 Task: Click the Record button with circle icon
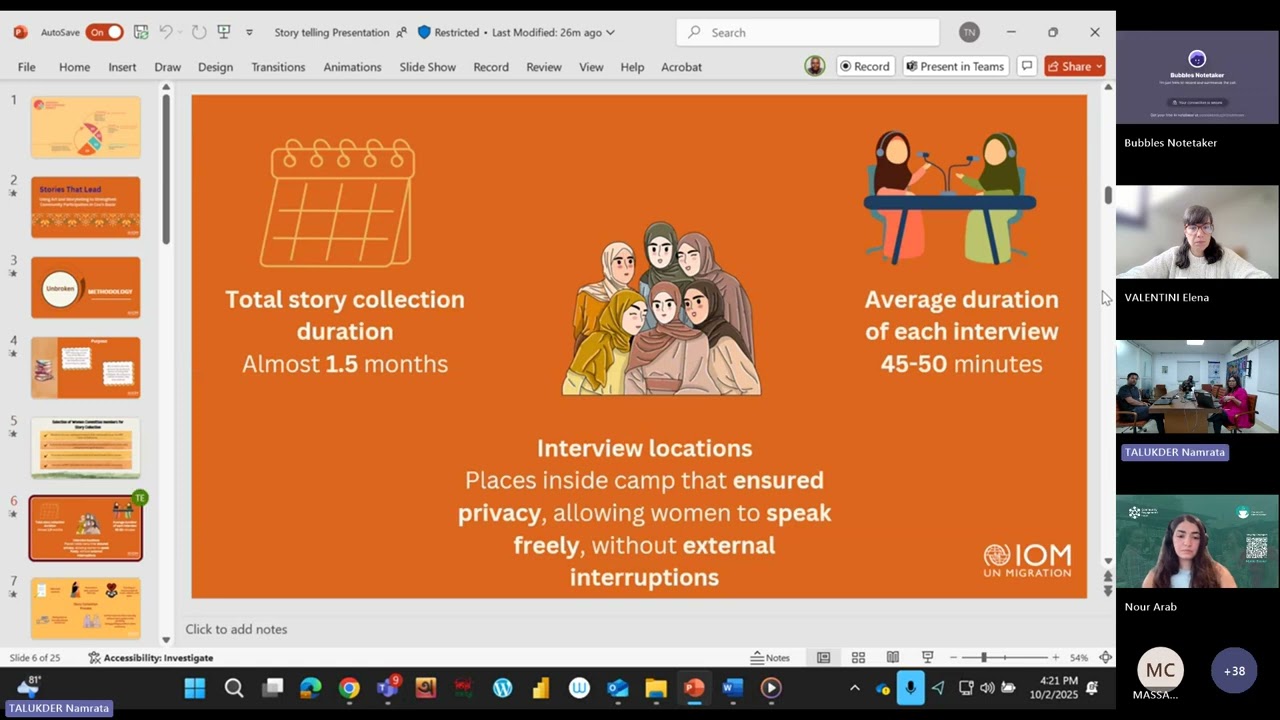[x=865, y=66]
